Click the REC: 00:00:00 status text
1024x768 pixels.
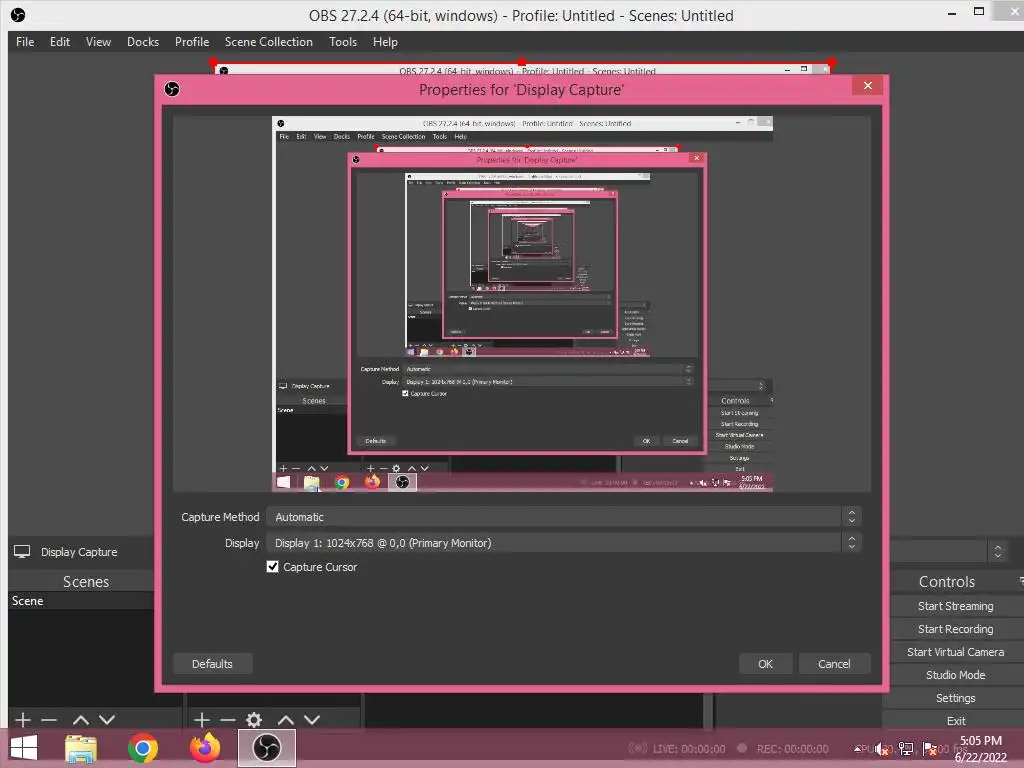coord(792,749)
